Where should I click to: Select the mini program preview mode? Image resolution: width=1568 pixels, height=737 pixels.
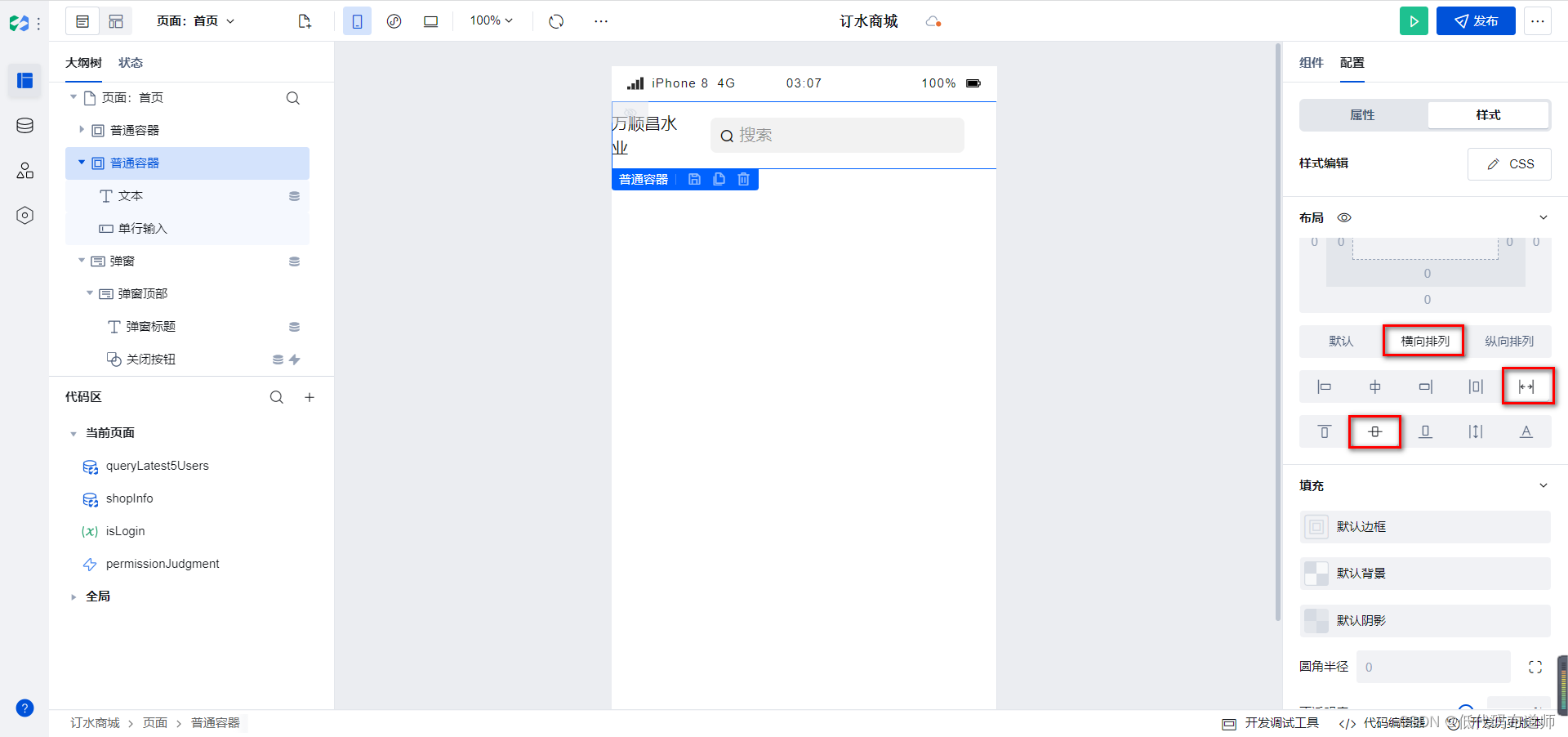coord(394,21)
